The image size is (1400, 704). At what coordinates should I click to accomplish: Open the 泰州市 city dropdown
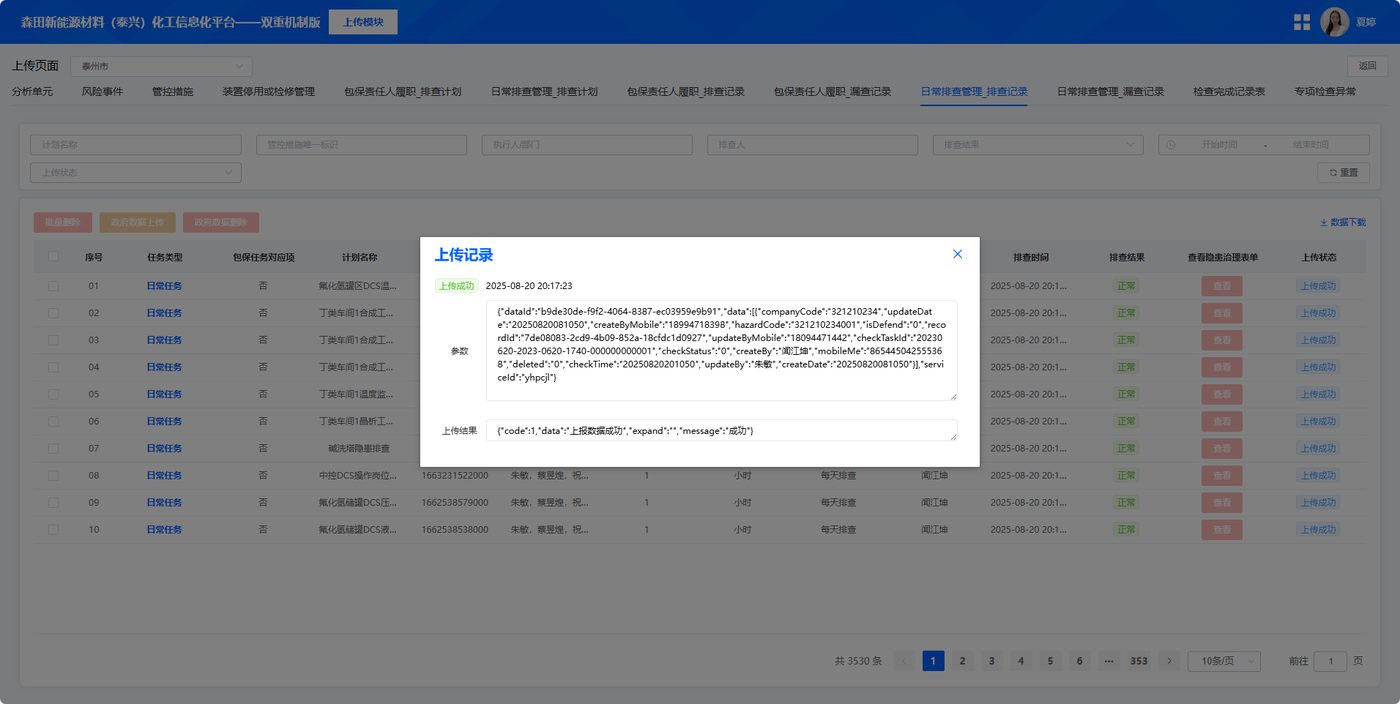(160, 66)
